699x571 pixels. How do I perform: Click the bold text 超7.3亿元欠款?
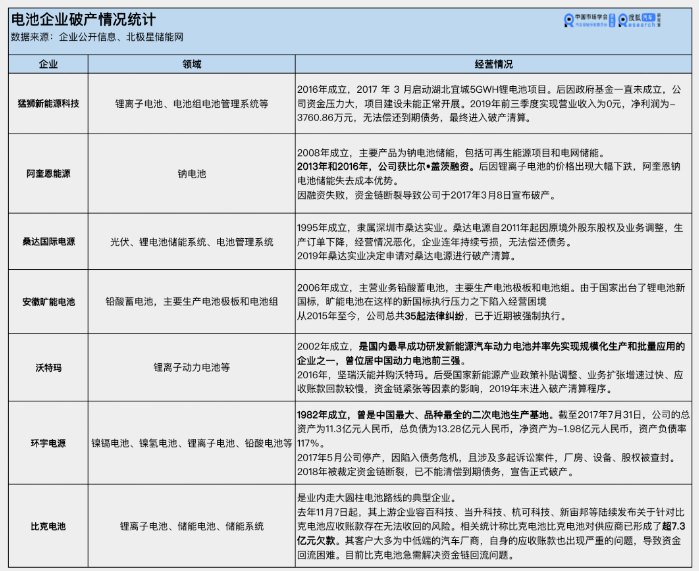pos(491,534)
